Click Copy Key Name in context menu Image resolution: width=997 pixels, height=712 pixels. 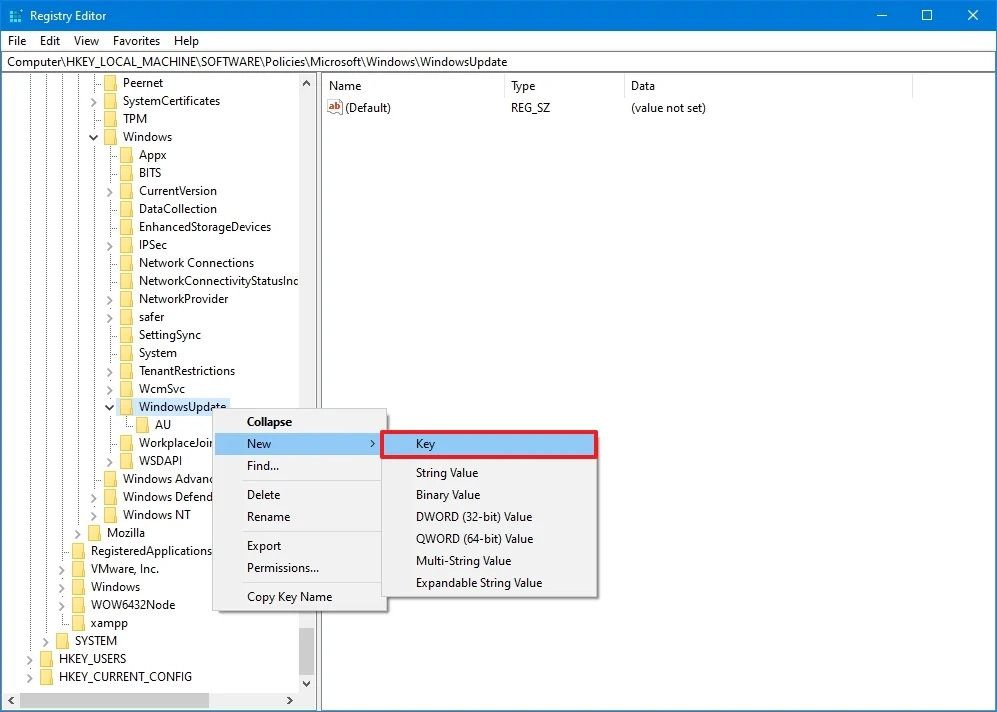tap(300, 597)
